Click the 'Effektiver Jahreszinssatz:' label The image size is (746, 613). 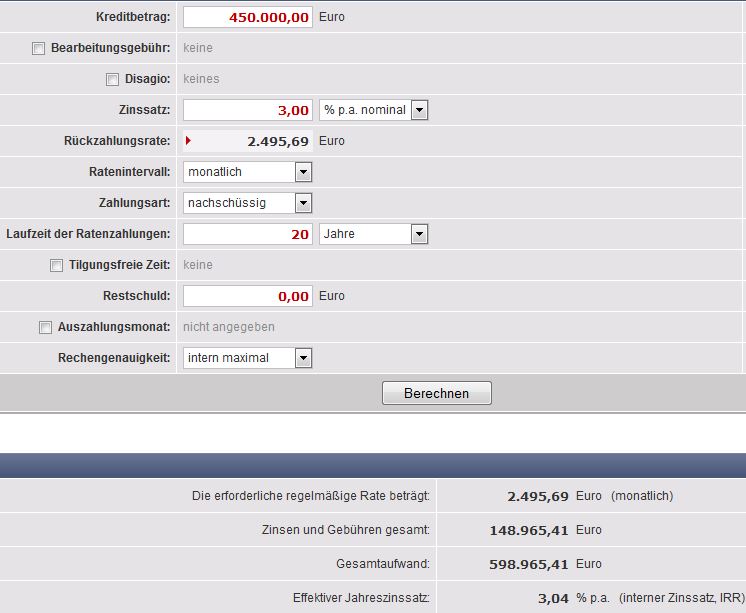(362, 598)
